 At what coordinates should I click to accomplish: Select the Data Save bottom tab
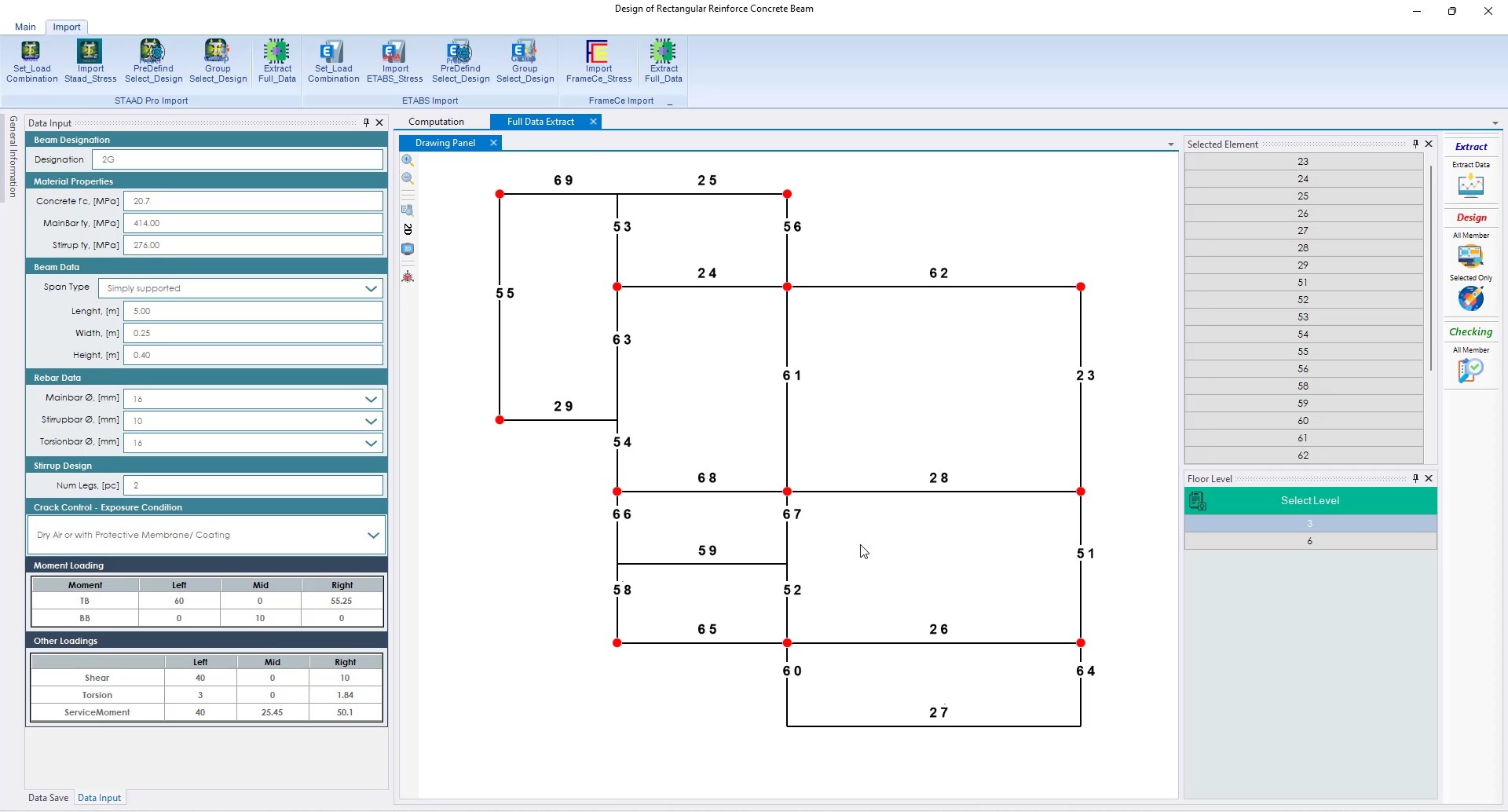pos(48,798)
